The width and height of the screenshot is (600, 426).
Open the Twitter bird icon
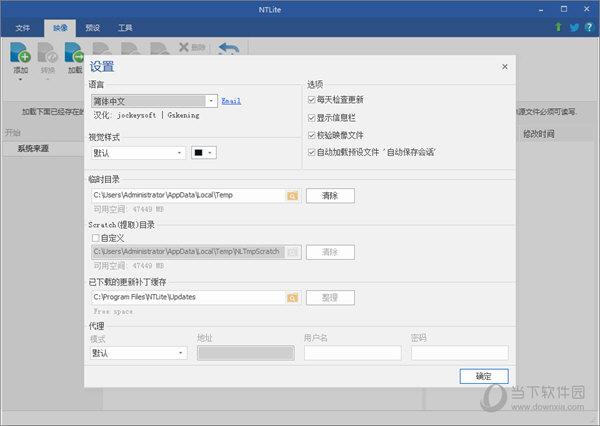click(574, 27)
